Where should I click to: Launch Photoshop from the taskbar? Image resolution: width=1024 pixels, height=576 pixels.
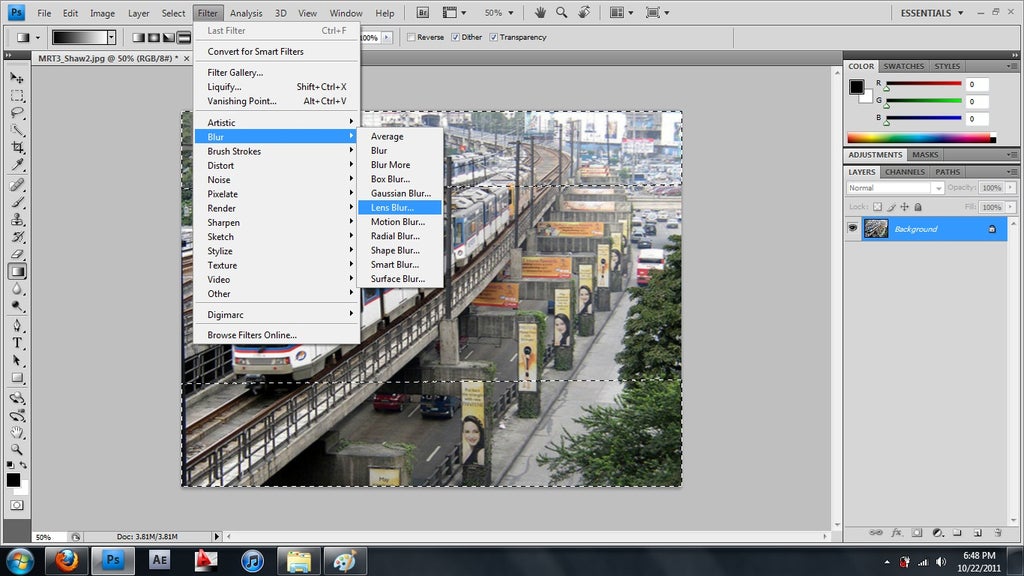[x=112, y=560]
